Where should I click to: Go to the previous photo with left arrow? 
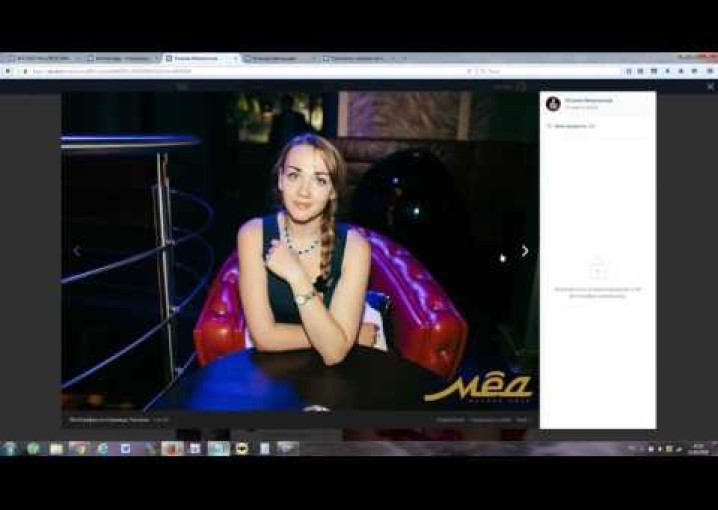tap(77, 251)
